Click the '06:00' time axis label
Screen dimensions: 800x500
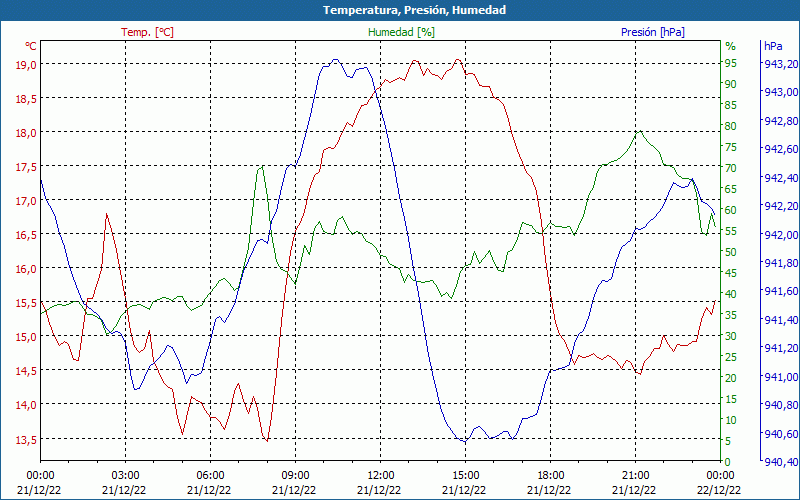tap(210, 476)
